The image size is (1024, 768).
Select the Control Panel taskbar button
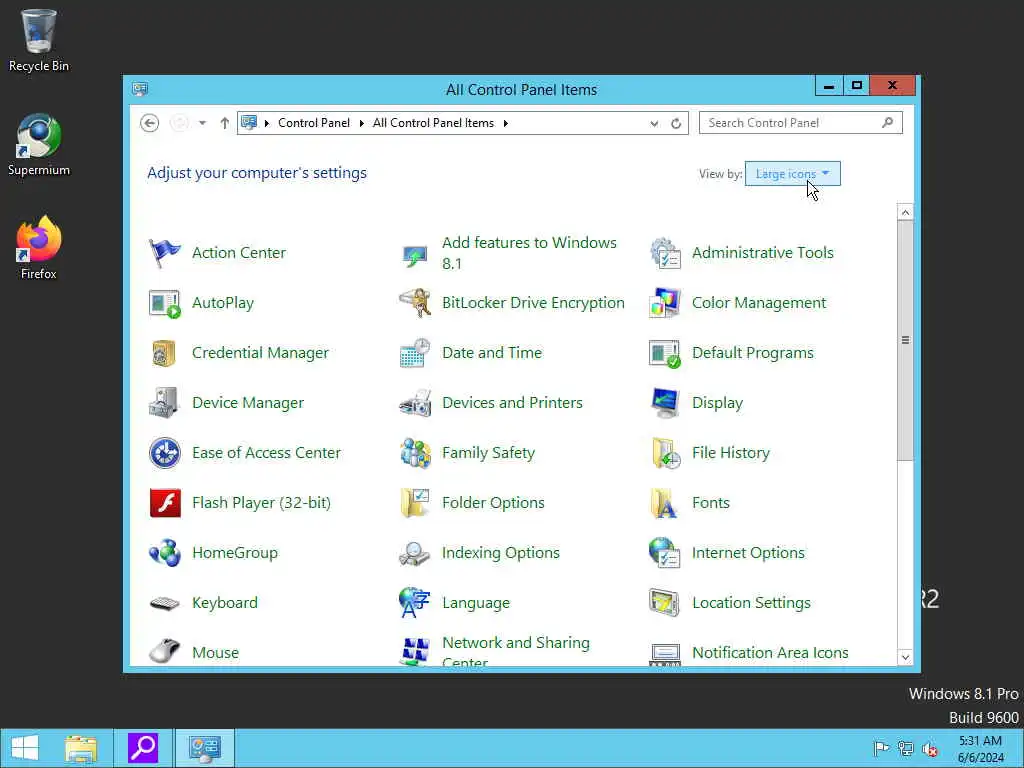(204, 748)
